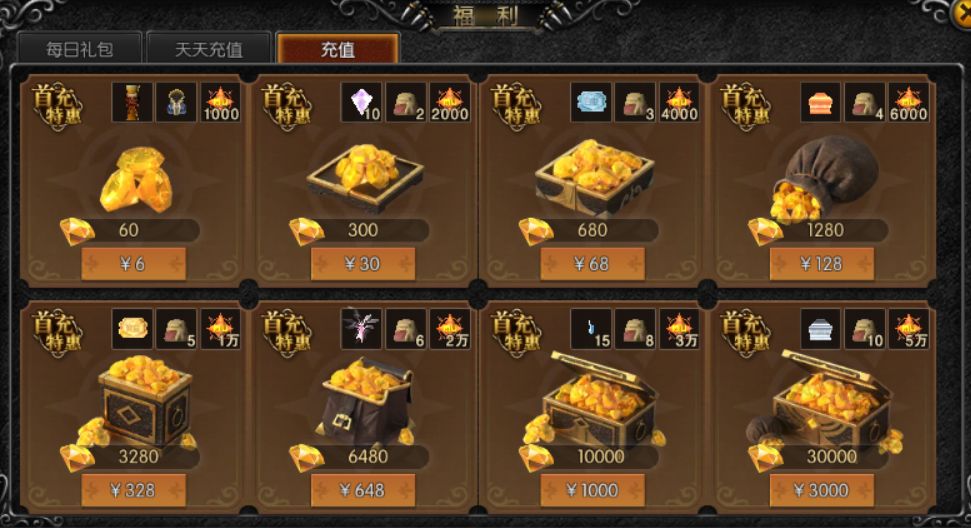Click the ¥6 purchase button

[133, 264]
